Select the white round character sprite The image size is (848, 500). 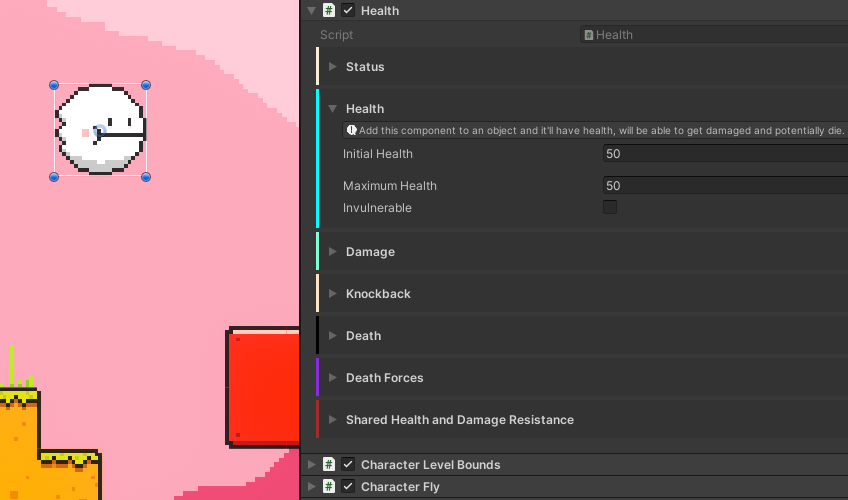(x=100, y=130)
